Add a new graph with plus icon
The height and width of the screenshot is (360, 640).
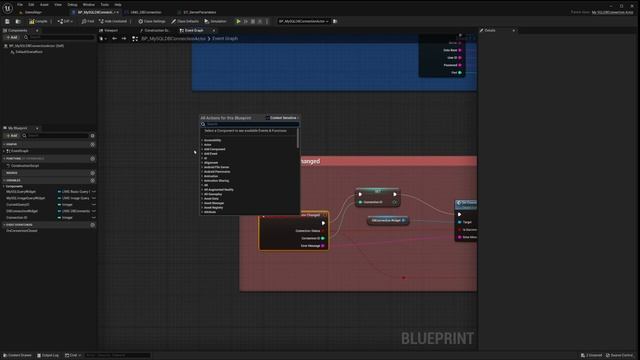click(x=93, y=144)
